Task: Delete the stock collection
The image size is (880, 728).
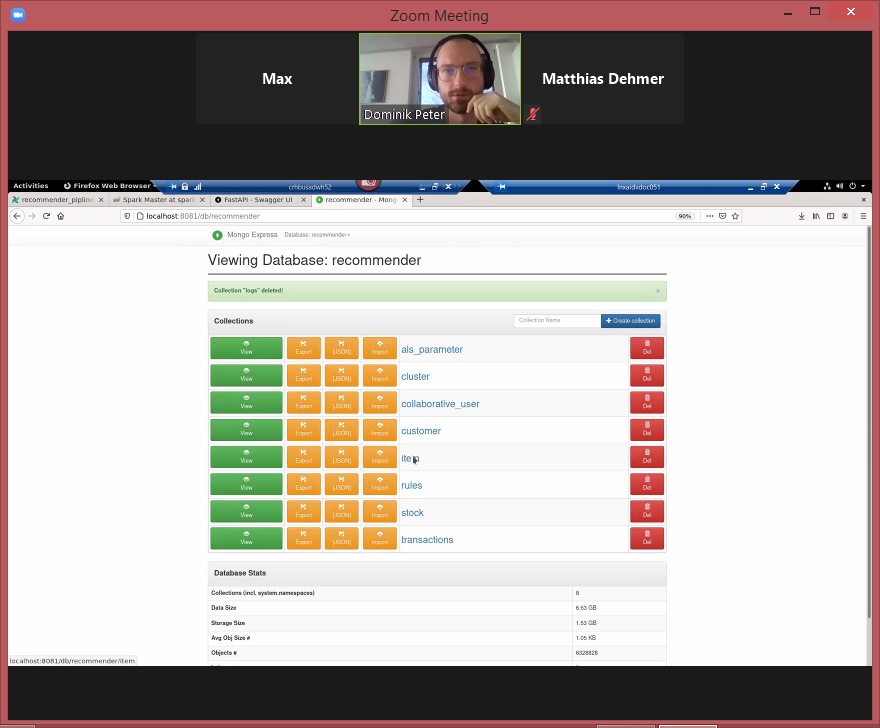Action: coord(646,512)
